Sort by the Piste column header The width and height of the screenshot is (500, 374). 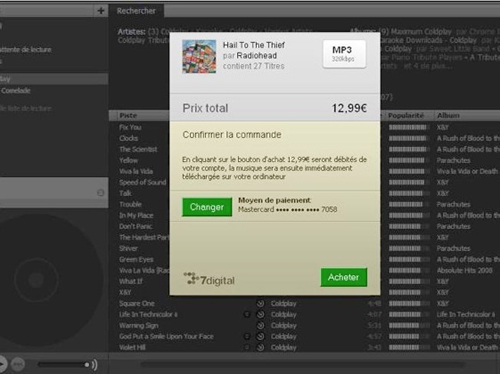tap(128, 116)
